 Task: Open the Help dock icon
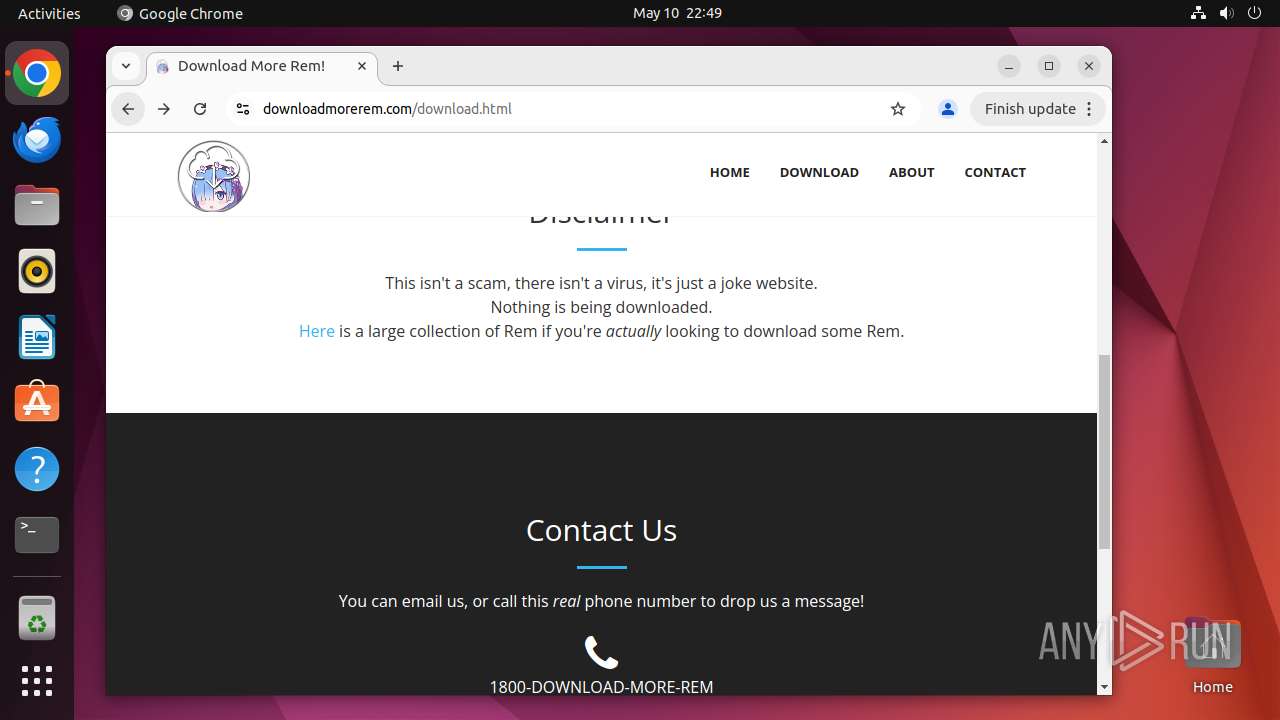(37, 469)
